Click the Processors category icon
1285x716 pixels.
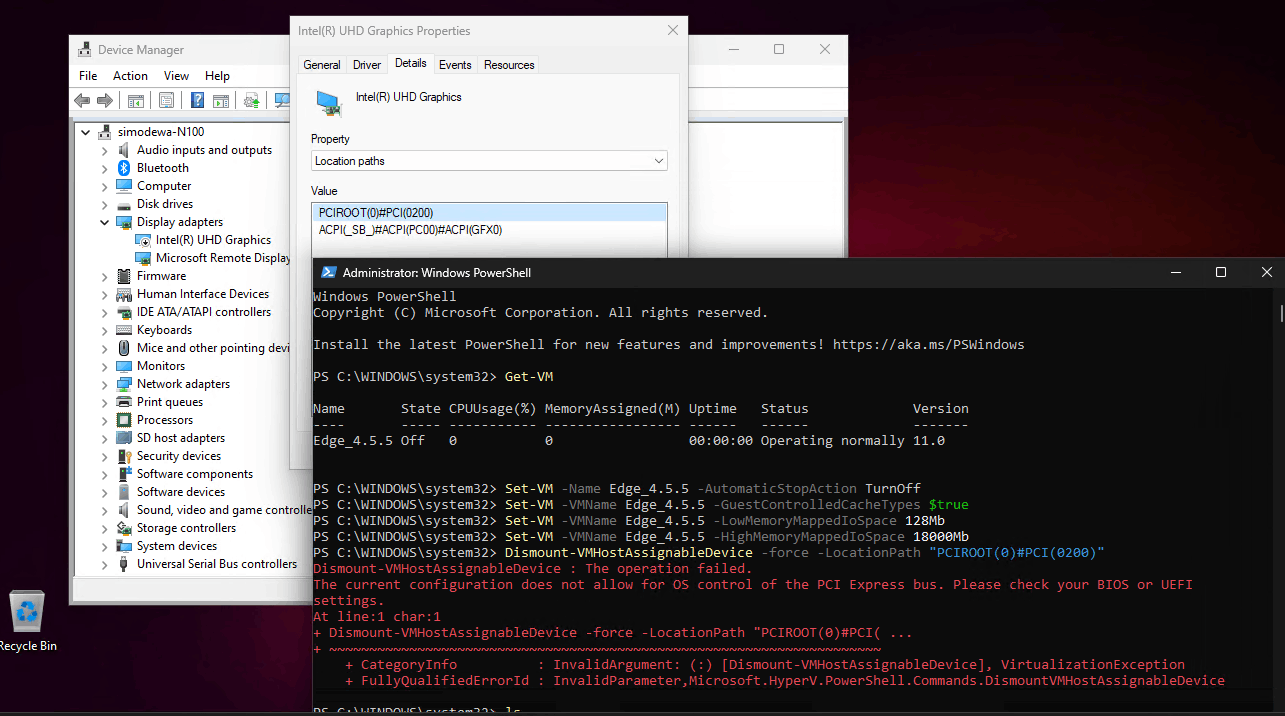pos(124,420)
